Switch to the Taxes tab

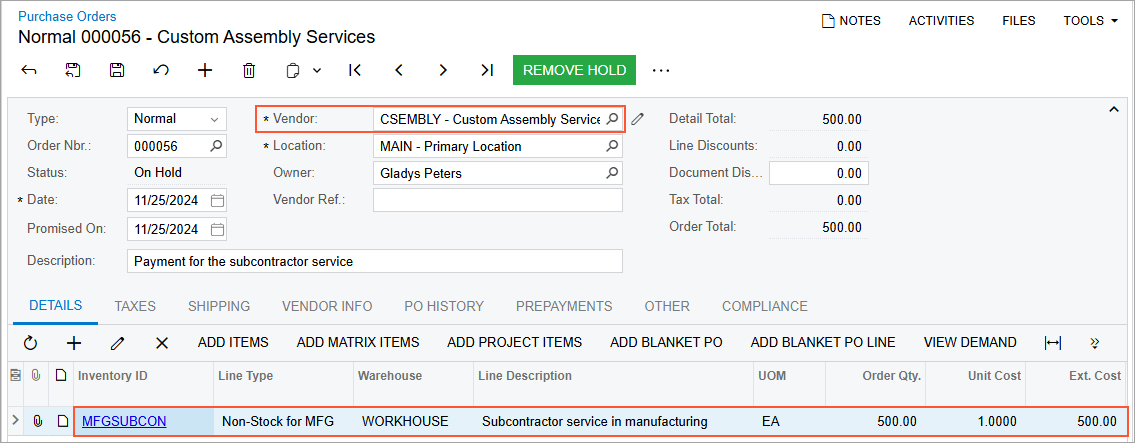coord(135,306)
